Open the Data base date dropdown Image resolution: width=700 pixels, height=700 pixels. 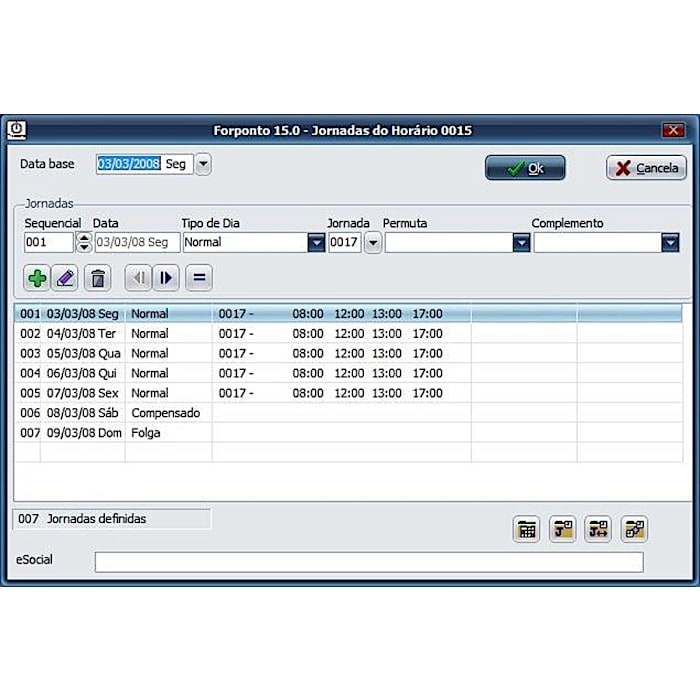203,164
